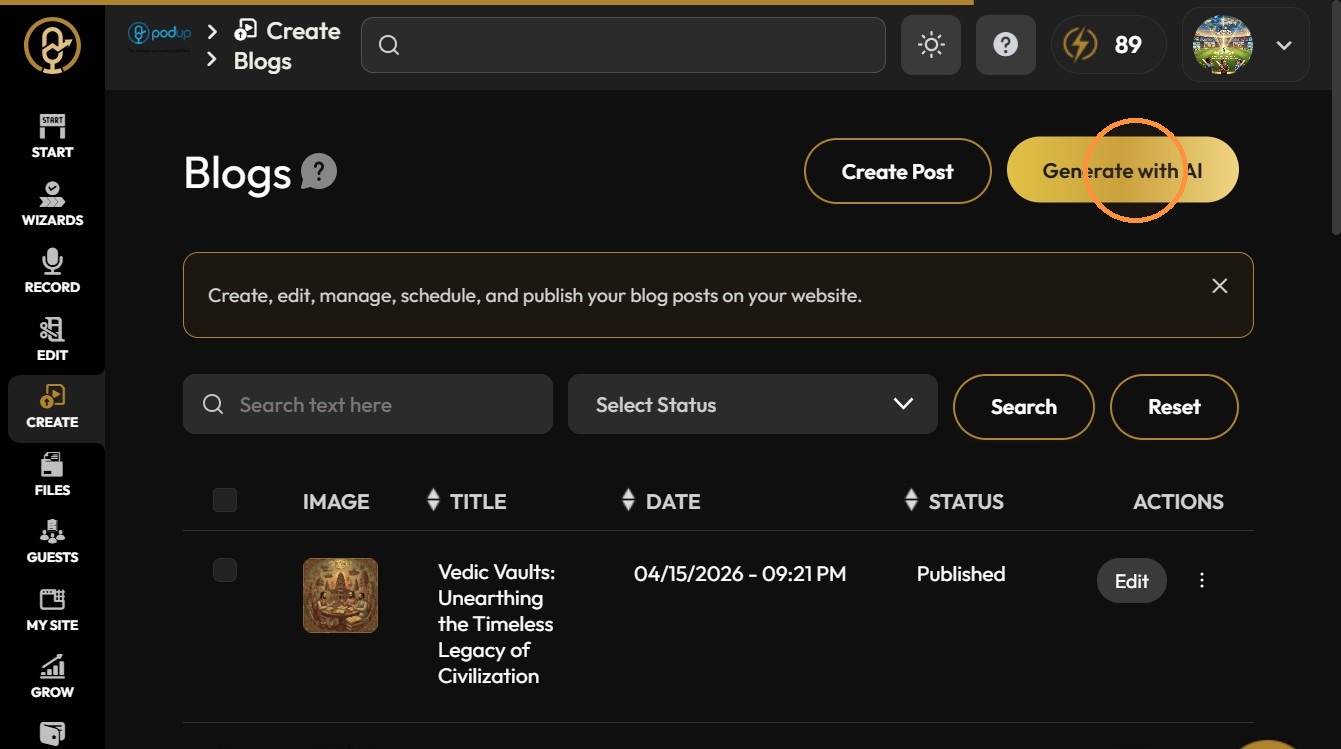Sort the table by TITLE column
This screenshot has height=749, width=1341.
467,501
